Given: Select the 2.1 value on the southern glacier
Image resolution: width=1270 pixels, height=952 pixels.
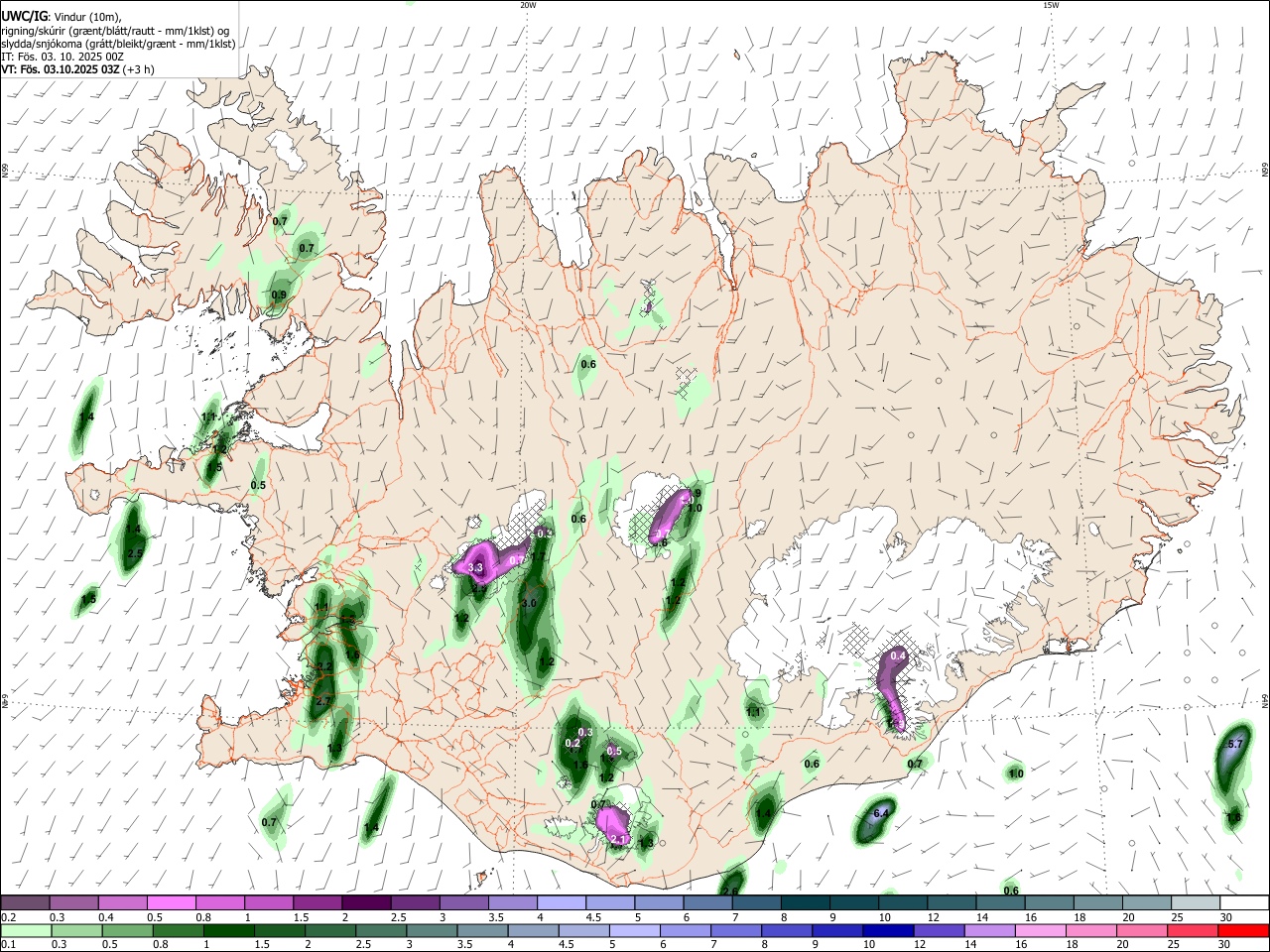Looking at the screenshot, I should click(618, 839).
